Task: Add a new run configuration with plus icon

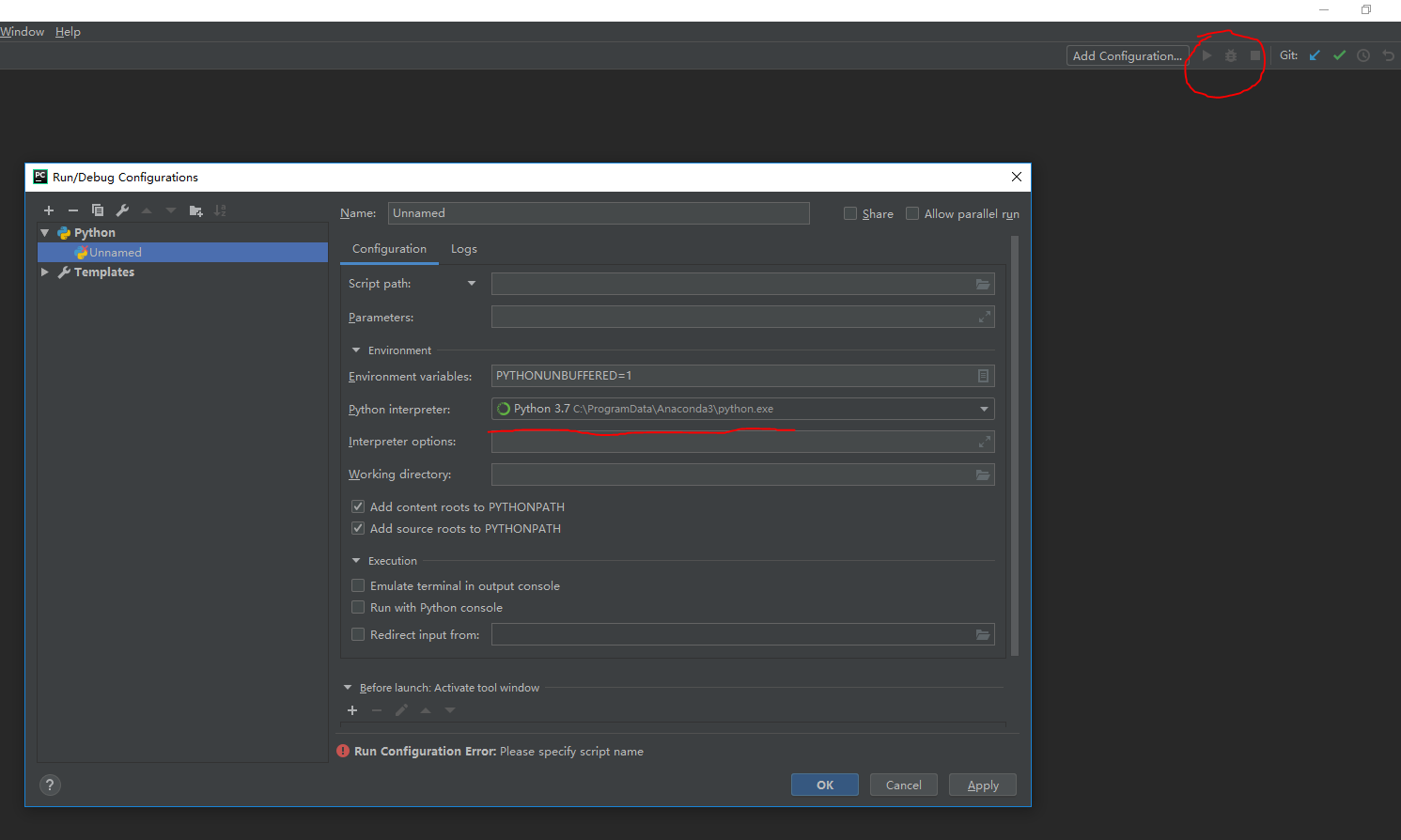Action: tap(49, 210)
